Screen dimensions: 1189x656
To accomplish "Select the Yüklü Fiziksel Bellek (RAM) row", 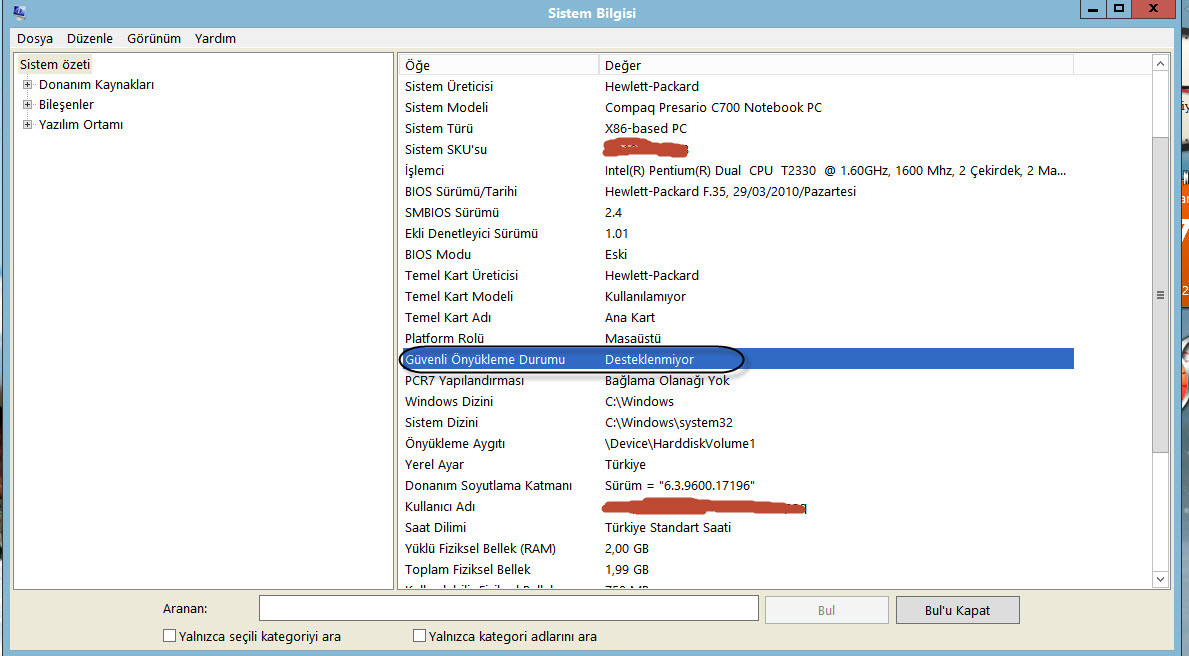I will point(736,548).
